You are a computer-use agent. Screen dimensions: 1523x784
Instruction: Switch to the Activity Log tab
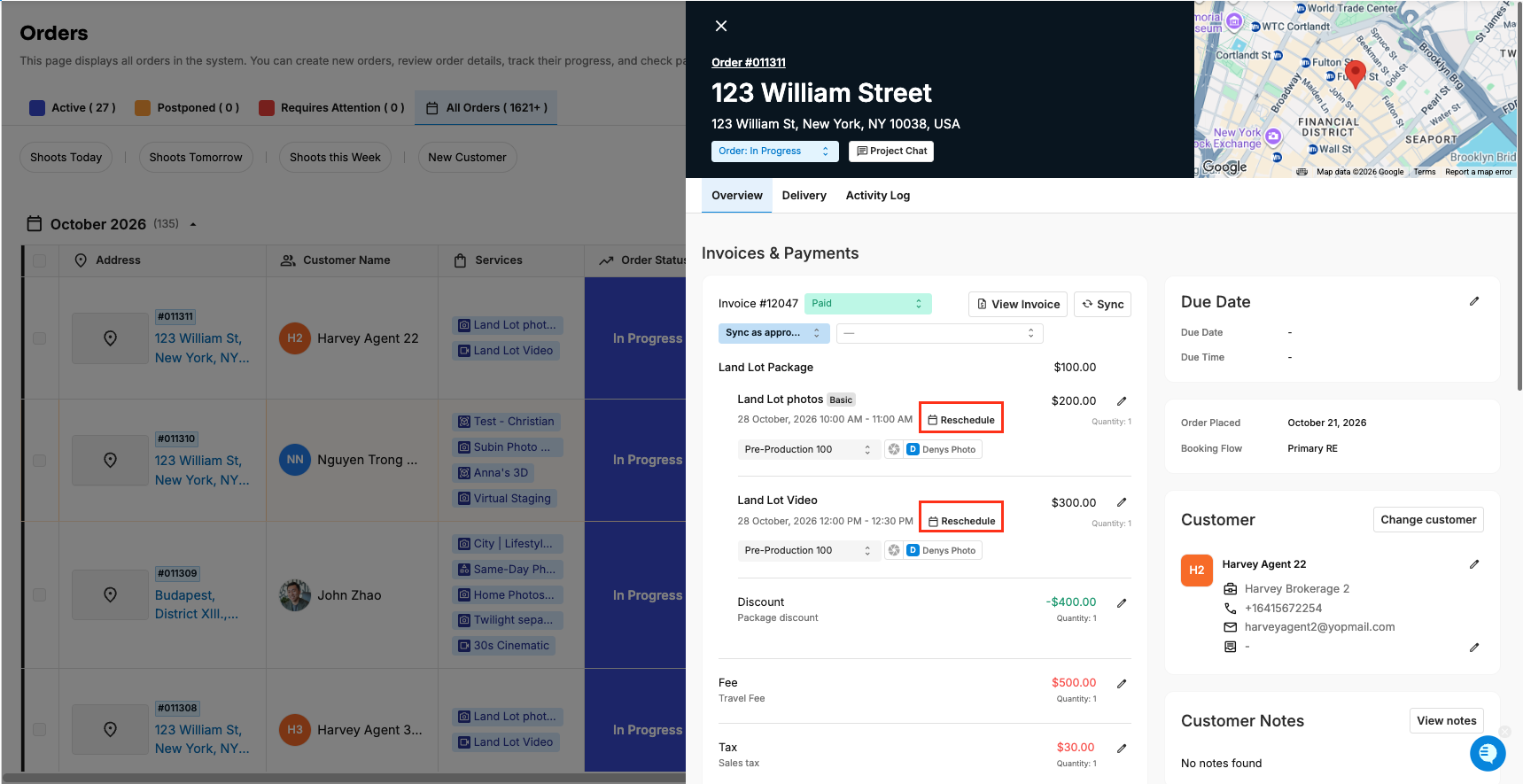877,196
